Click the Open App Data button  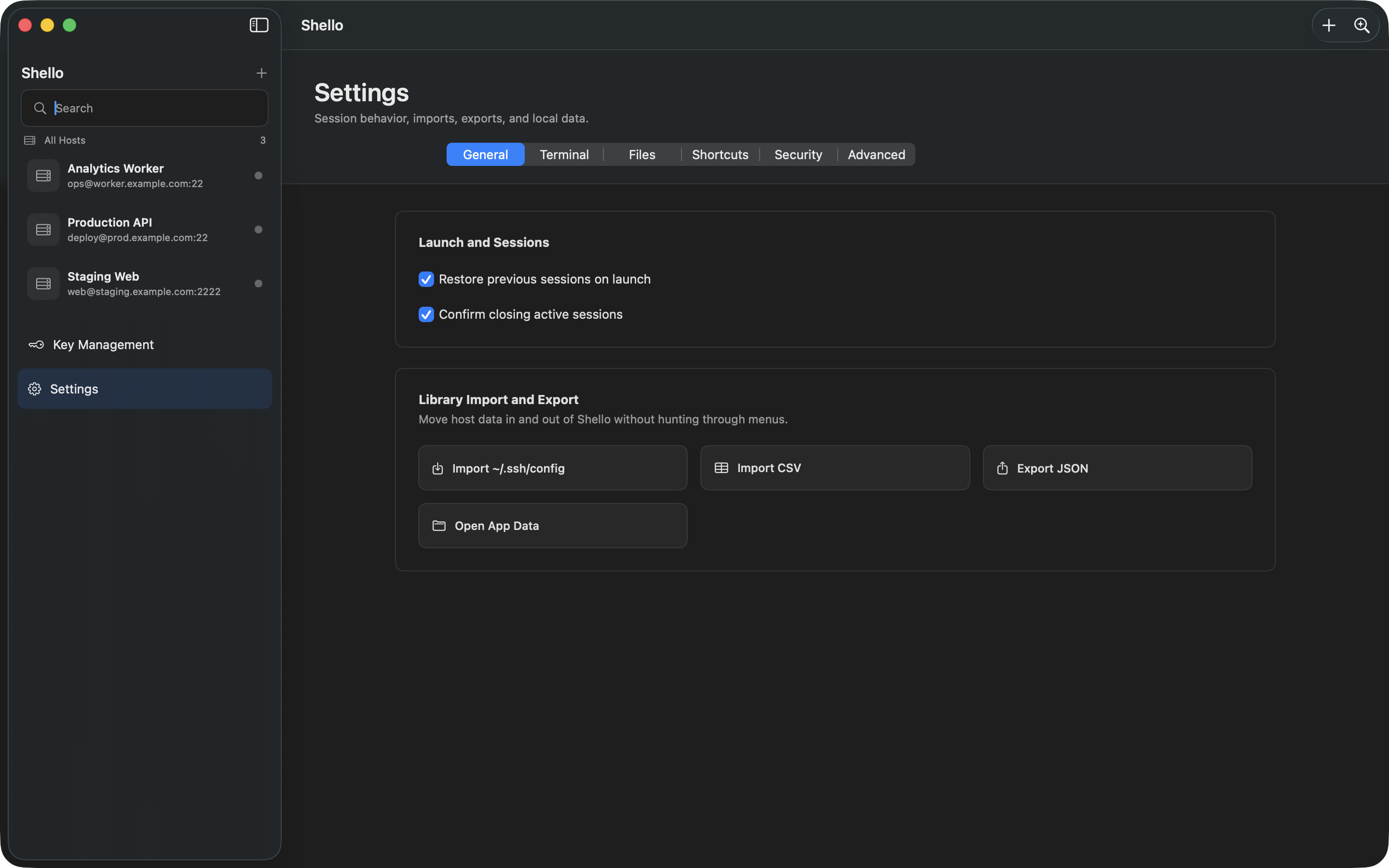(x=553, y=526)
